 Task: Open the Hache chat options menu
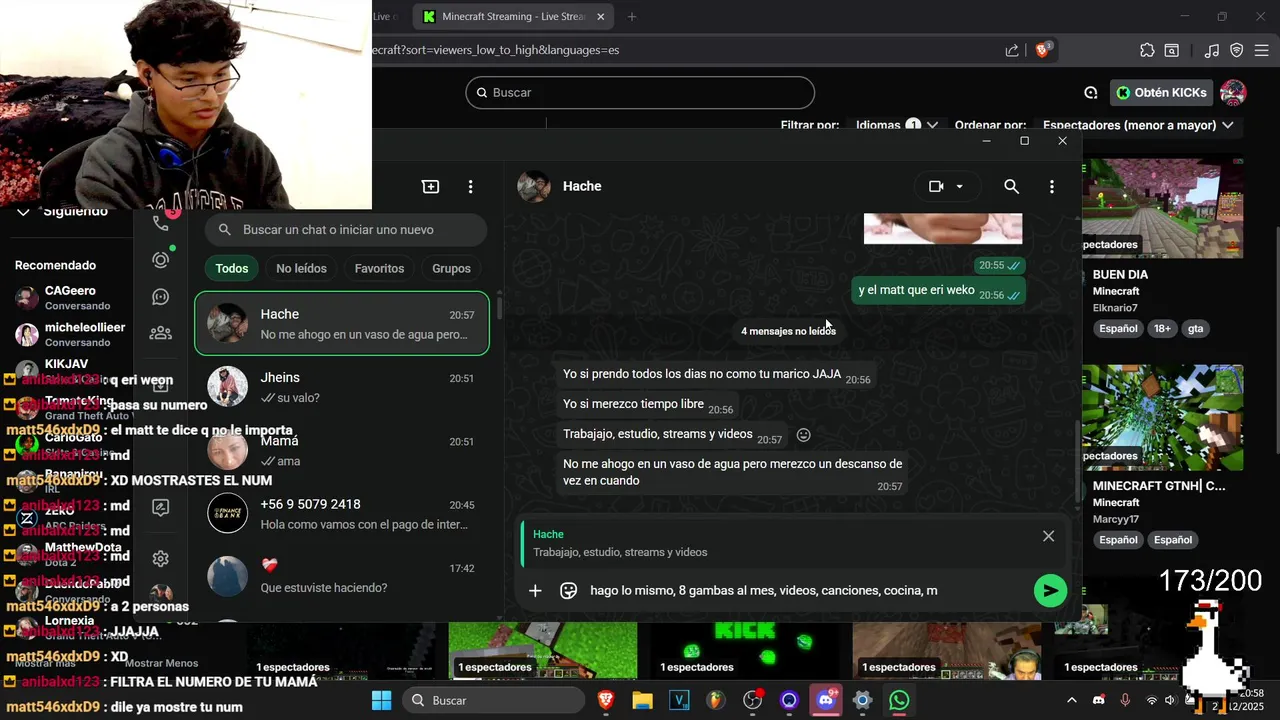[1051, 186]
